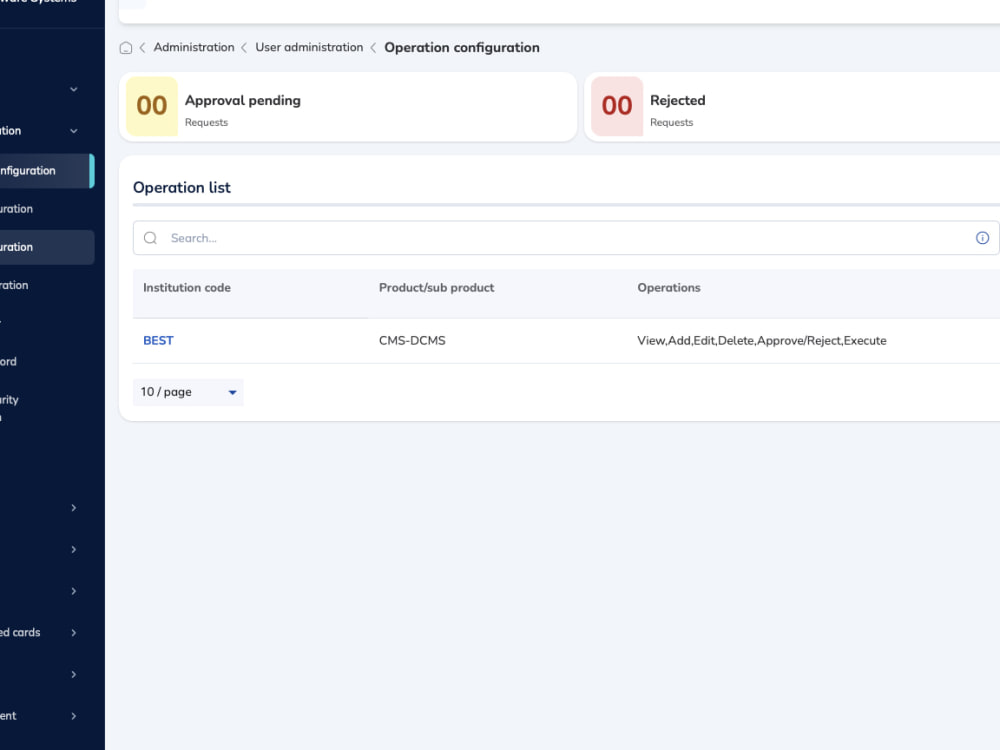Click the magnifier icon in the search box

[150, 238]
